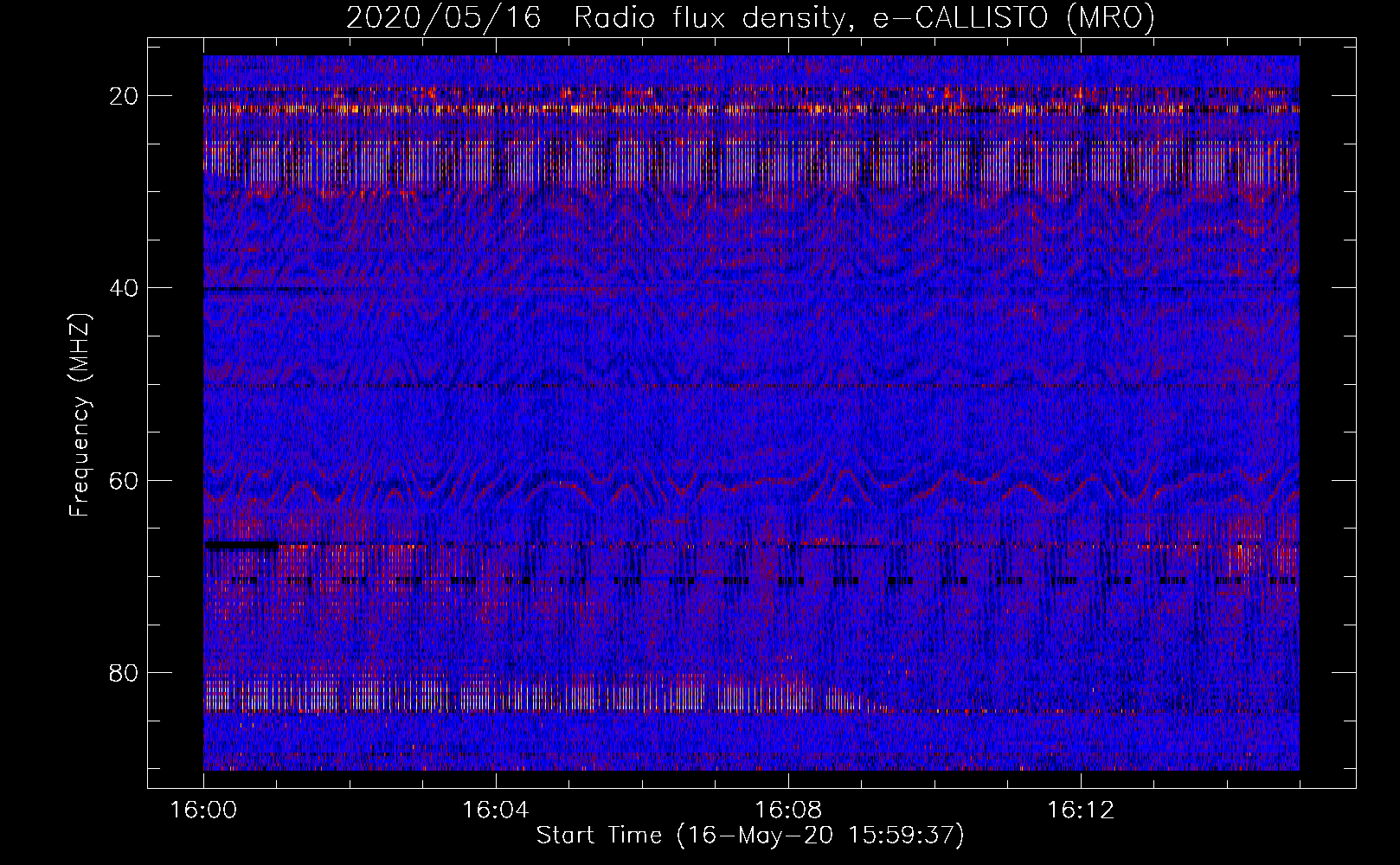
Task: Click the 16:04 time tick label
Action: 496,811
